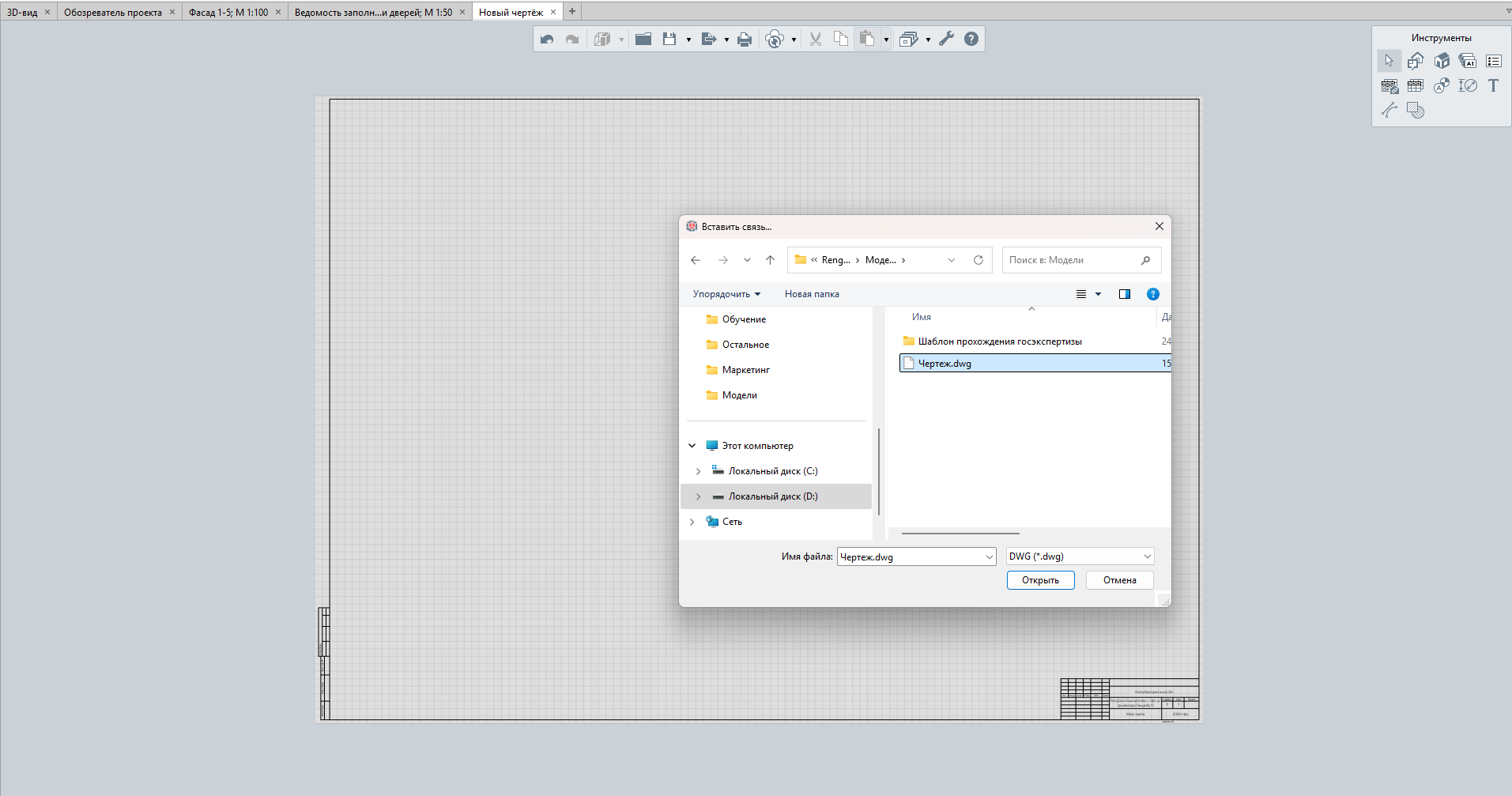Save the project with the floppy icon
This screenshot has height=796, width=1512.
669,39
